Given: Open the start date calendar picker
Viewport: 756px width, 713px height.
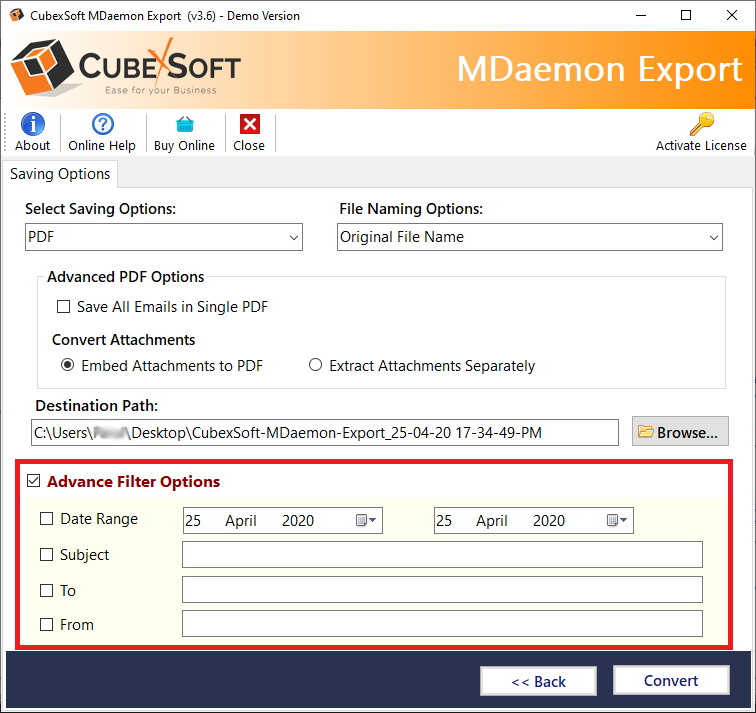Looking at the screenshot, I should [x=365, y=520].
